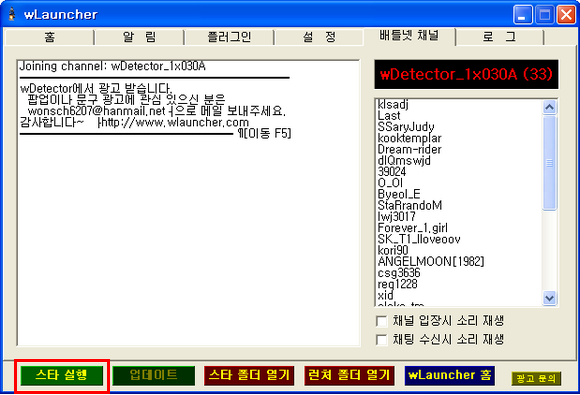This screenshot has width=580, height=395.
Task: Click 런처 폴더 열기 button
Action: click(x=349, y=375)
